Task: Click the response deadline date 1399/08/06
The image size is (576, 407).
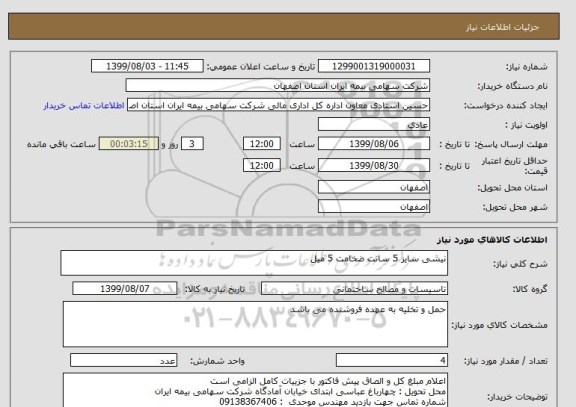Action: (x=374, y=144)
